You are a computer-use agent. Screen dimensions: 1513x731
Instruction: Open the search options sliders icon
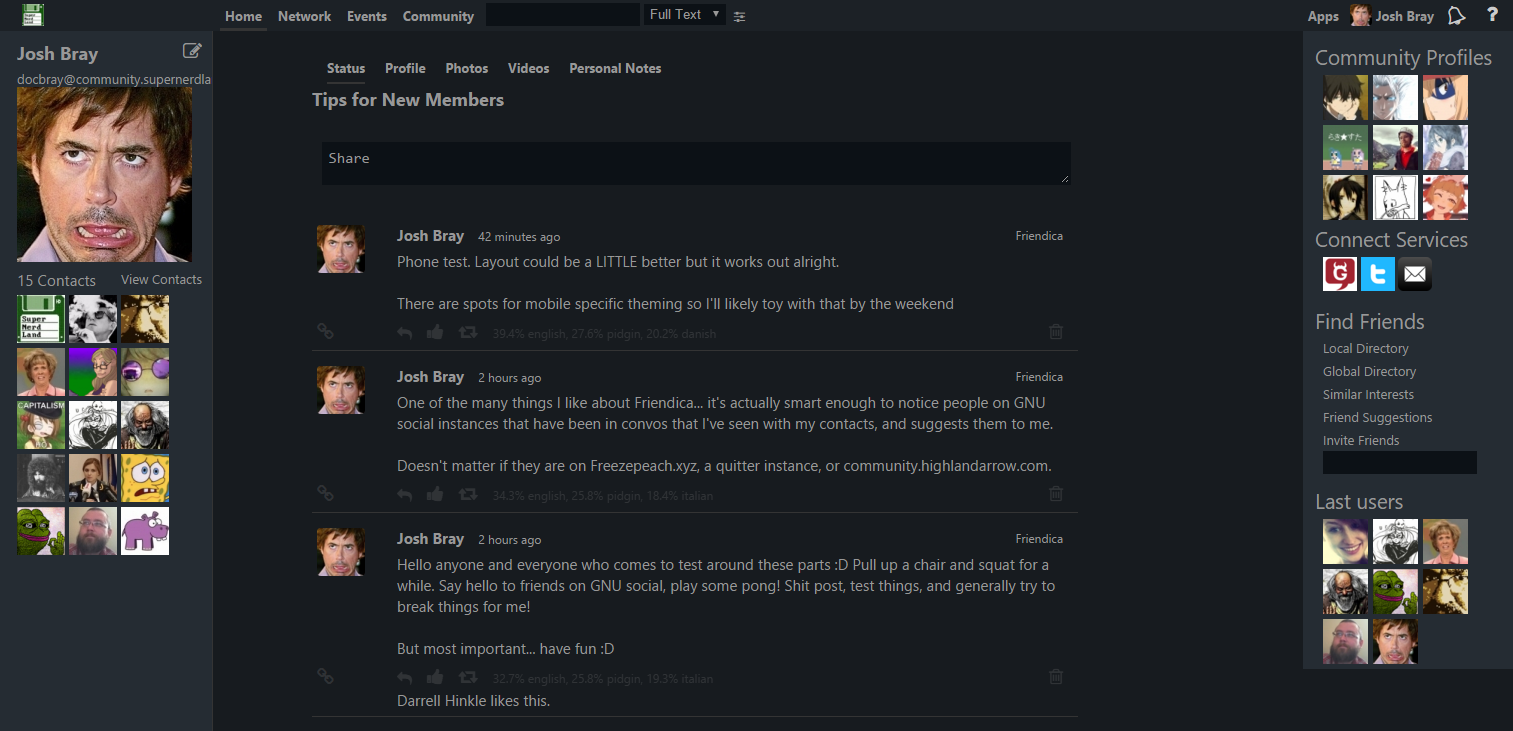click(739, 16)
